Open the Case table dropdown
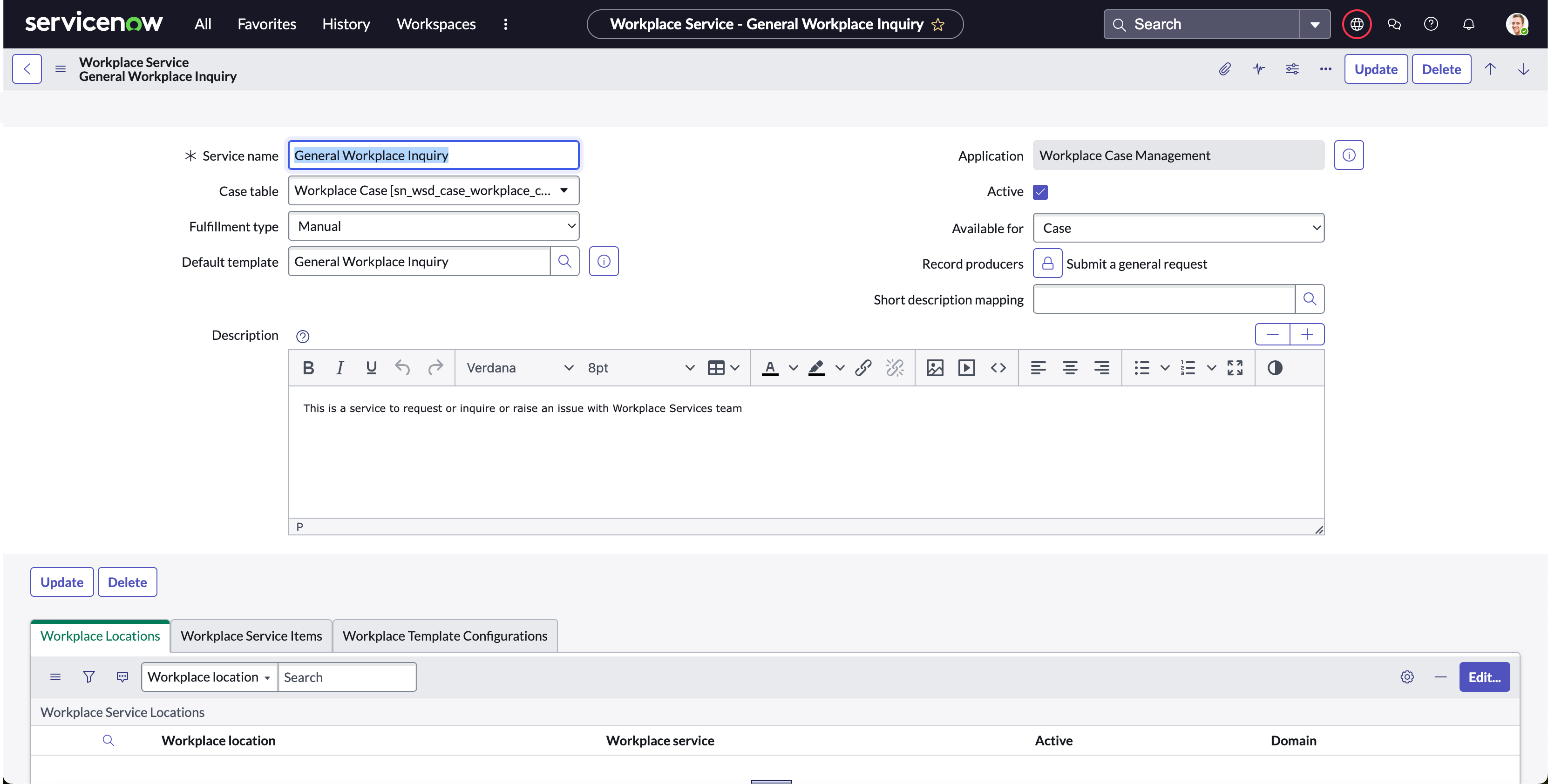This screenshot has height=784, width=1548. click(x=433, y=190)
